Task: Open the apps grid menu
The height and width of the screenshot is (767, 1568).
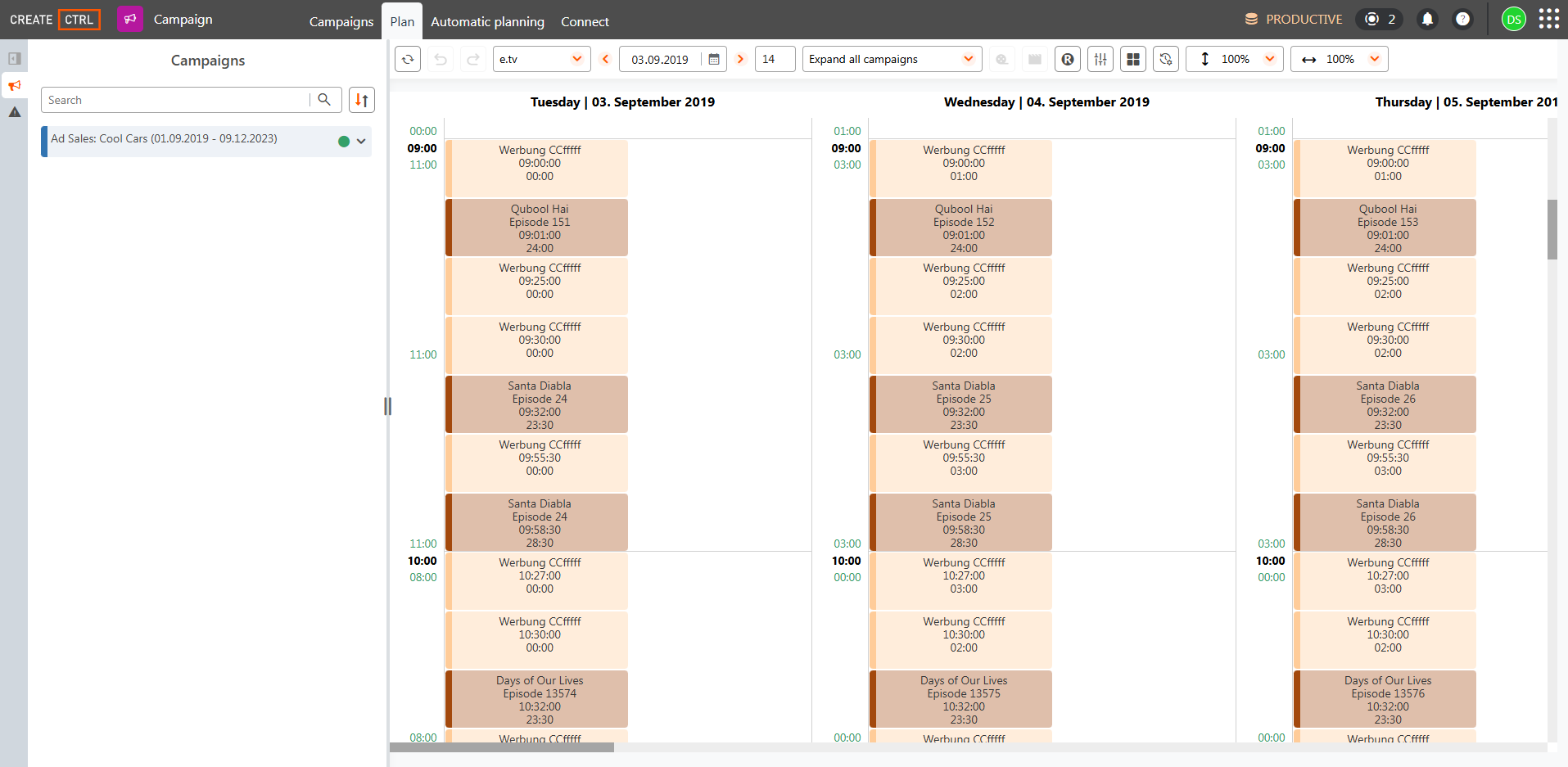Action: [x=1549, y=19]
